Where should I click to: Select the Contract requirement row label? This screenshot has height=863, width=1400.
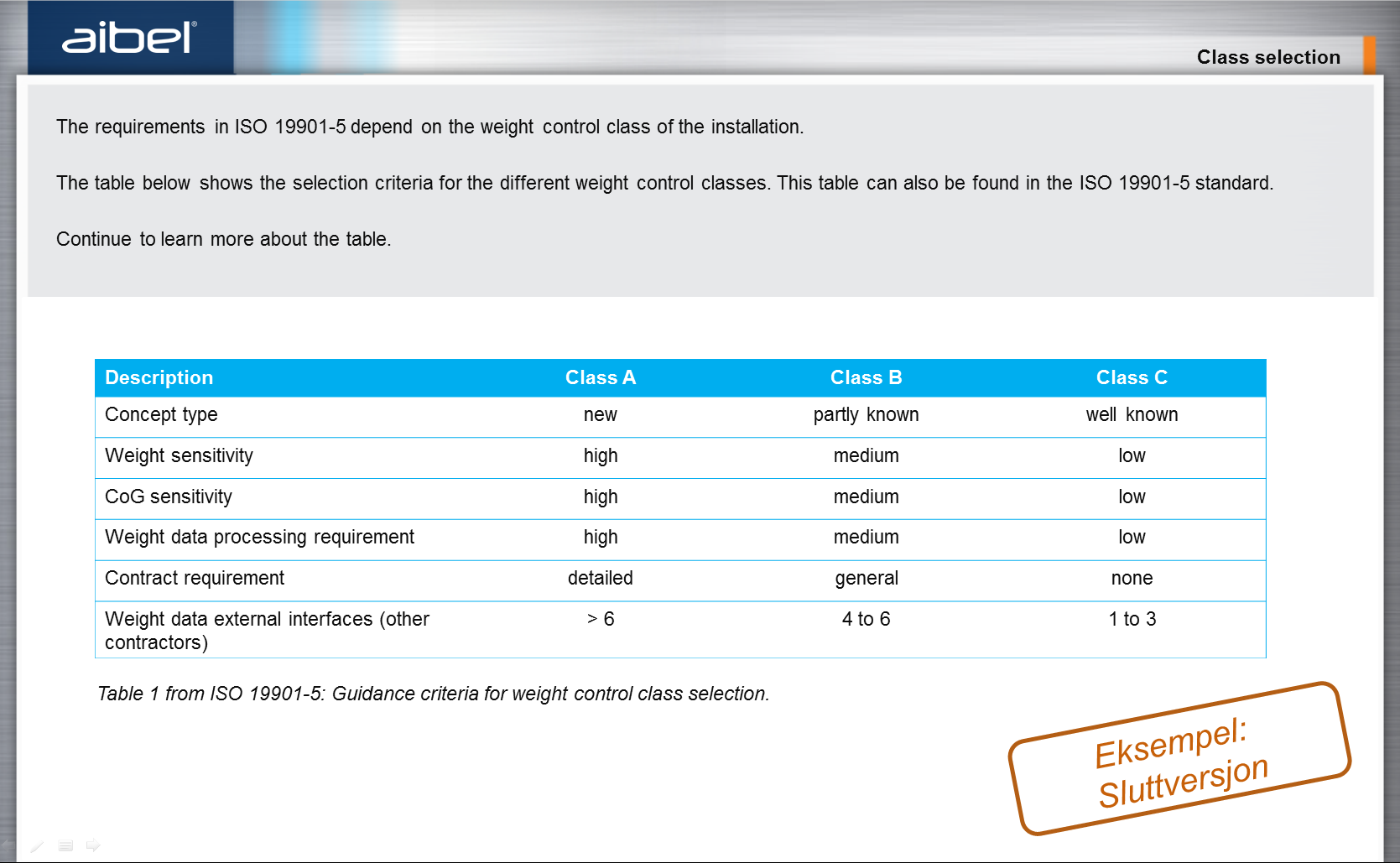(194, 578)
